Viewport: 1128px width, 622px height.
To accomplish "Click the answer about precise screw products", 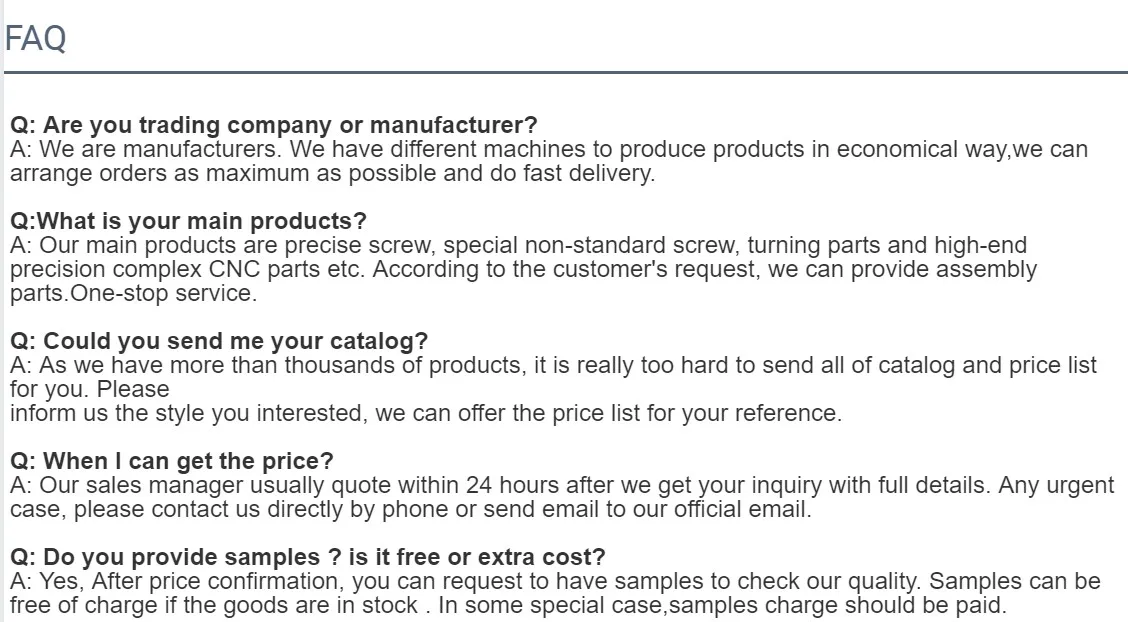I will [x=524, y=269].
